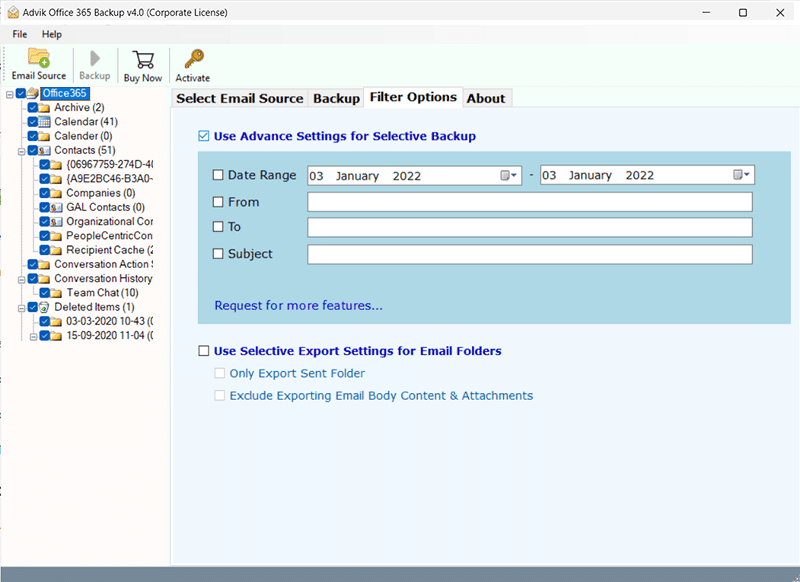Click the Archive (2) folder icon

tap(44, 108)
